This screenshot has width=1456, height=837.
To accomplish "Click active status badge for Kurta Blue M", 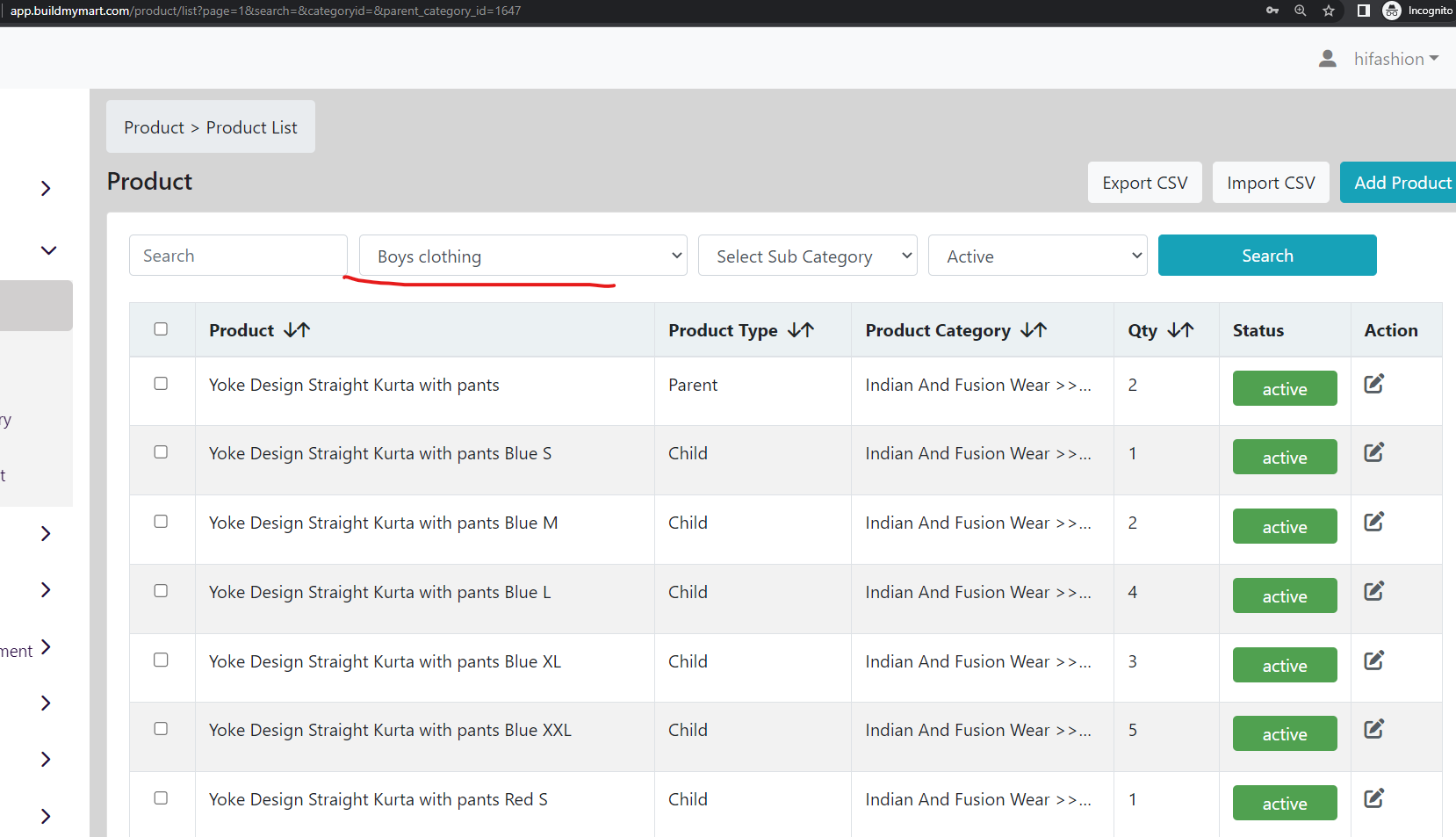I will [1285, 526].
